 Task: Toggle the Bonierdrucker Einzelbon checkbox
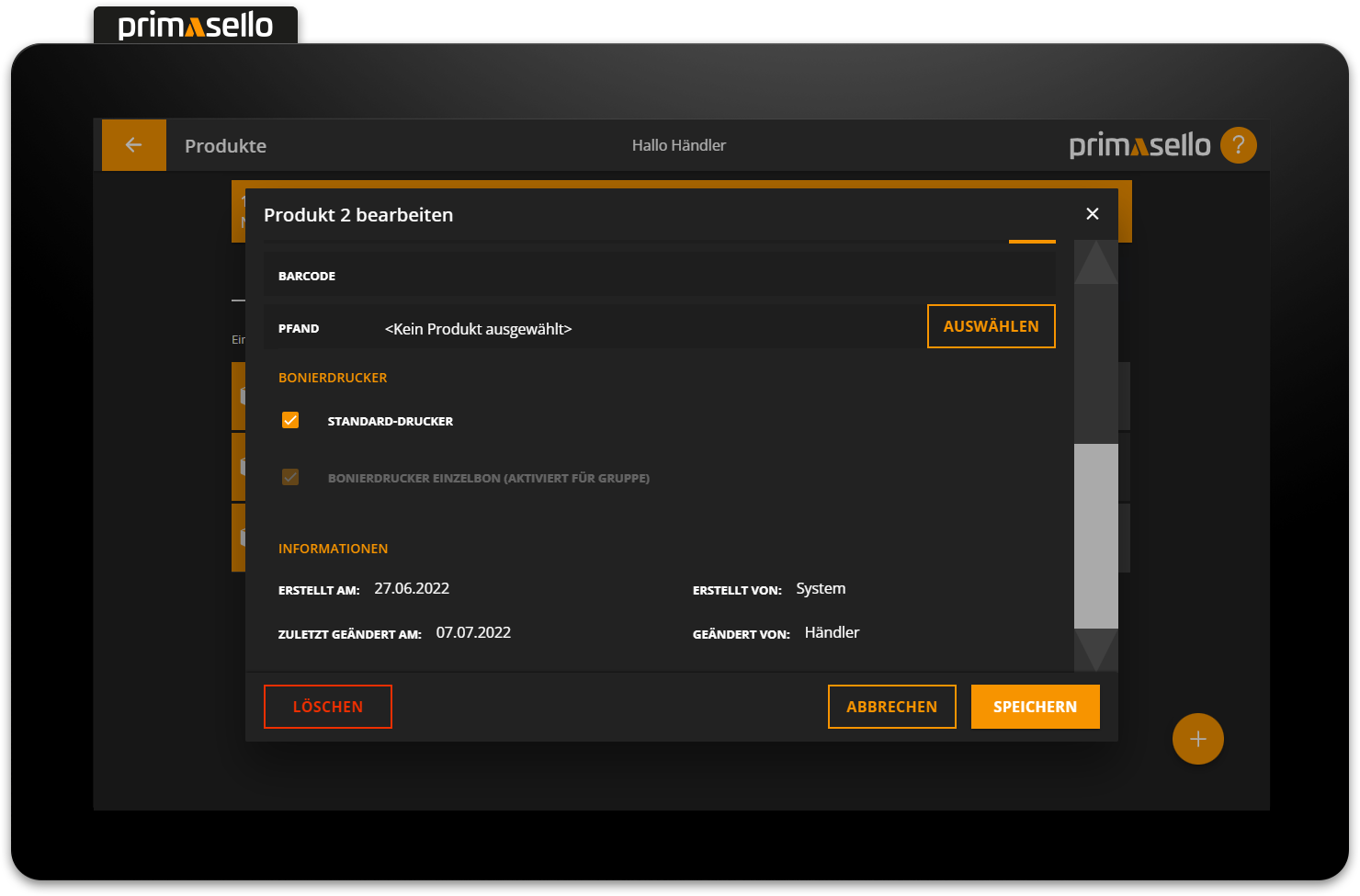point(290,477)
